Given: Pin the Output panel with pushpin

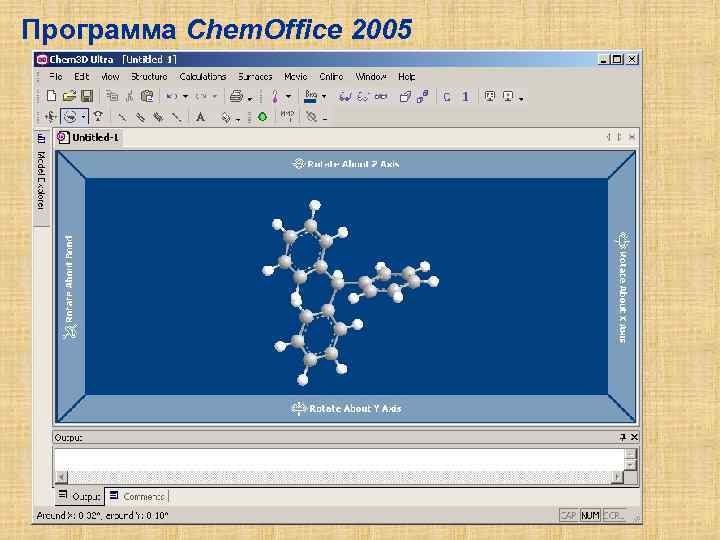Looking at the screenshot, I should pyautogui.click(x=623, y=437).
